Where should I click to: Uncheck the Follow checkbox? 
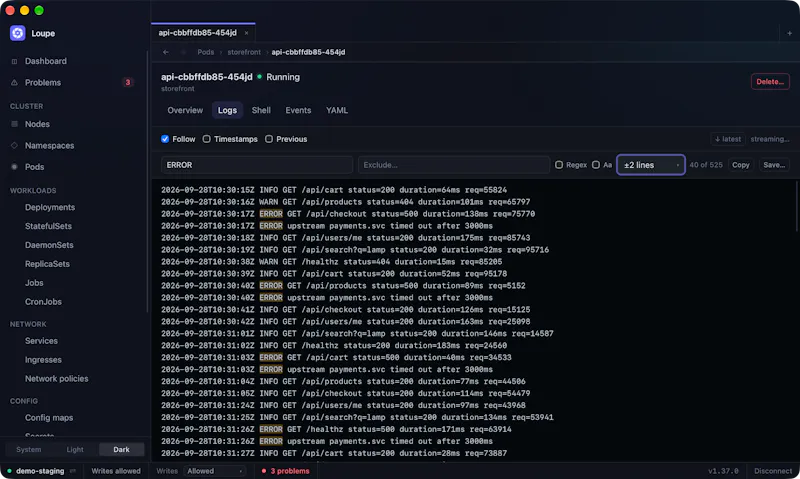[x=165, y=139]
